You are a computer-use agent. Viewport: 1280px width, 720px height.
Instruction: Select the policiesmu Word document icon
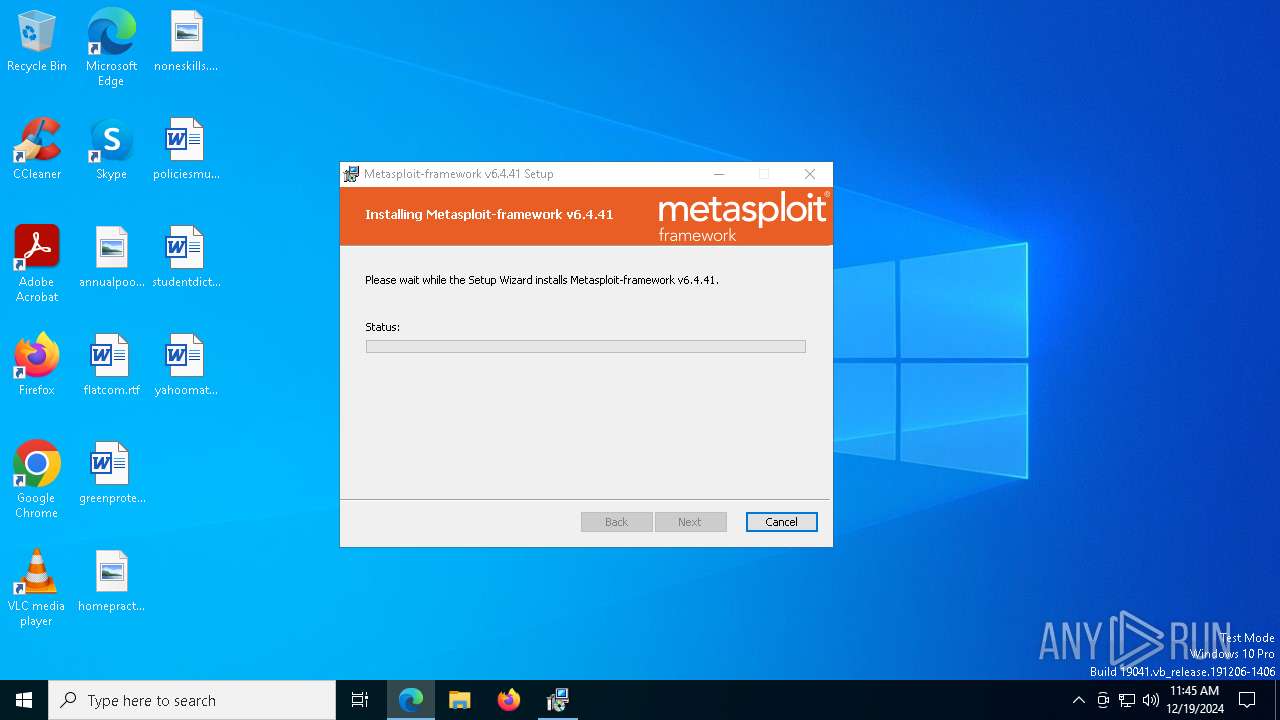point(186,150)
